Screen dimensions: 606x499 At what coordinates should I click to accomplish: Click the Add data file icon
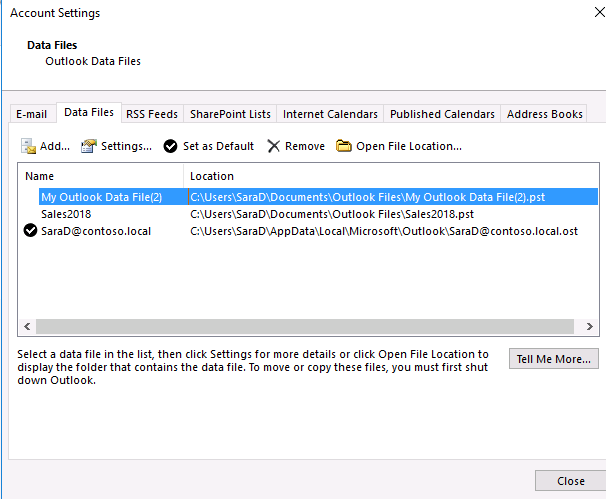[x=29, y=146]
